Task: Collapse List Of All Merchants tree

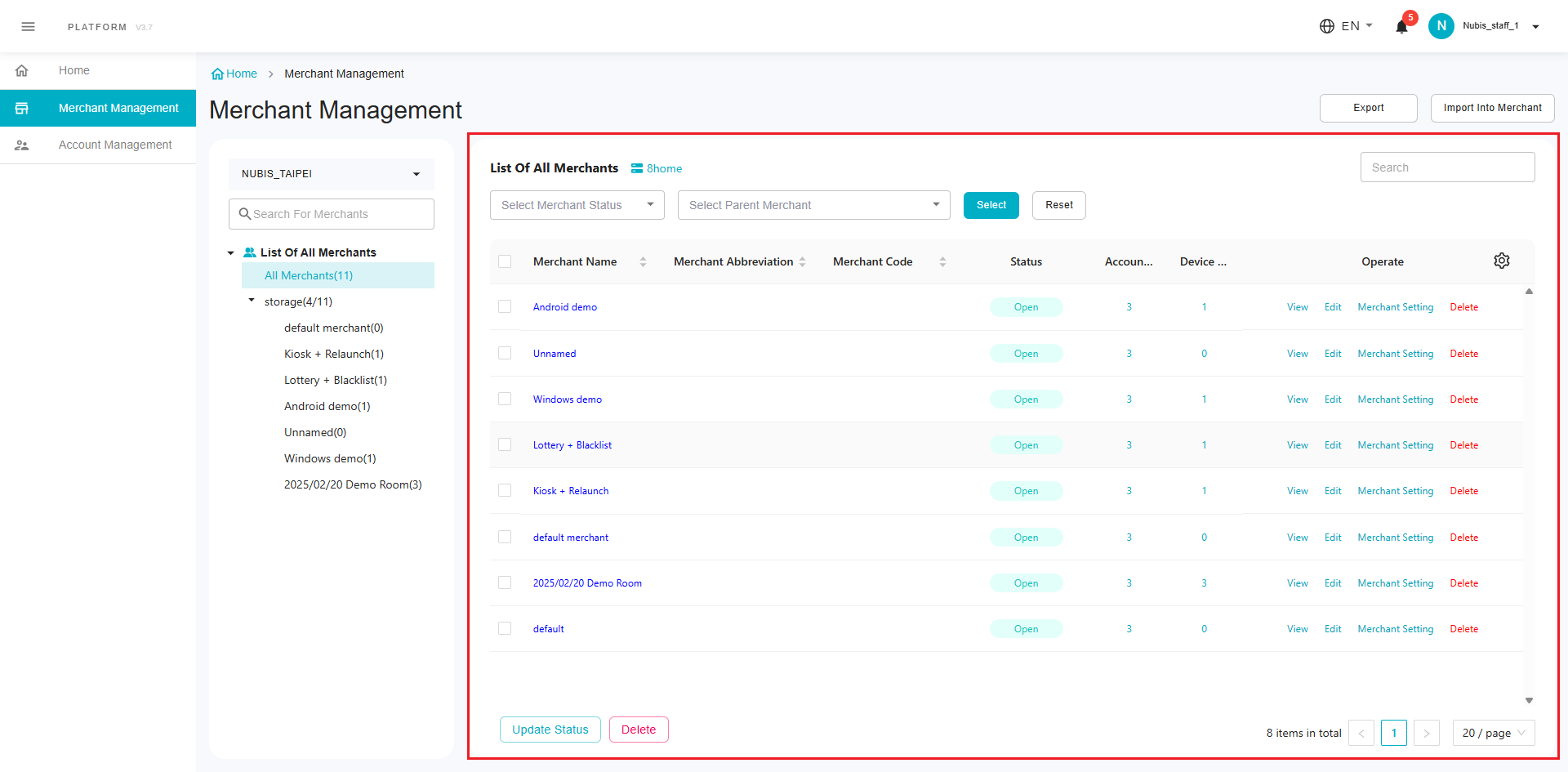Action: [x=231, y=253]
